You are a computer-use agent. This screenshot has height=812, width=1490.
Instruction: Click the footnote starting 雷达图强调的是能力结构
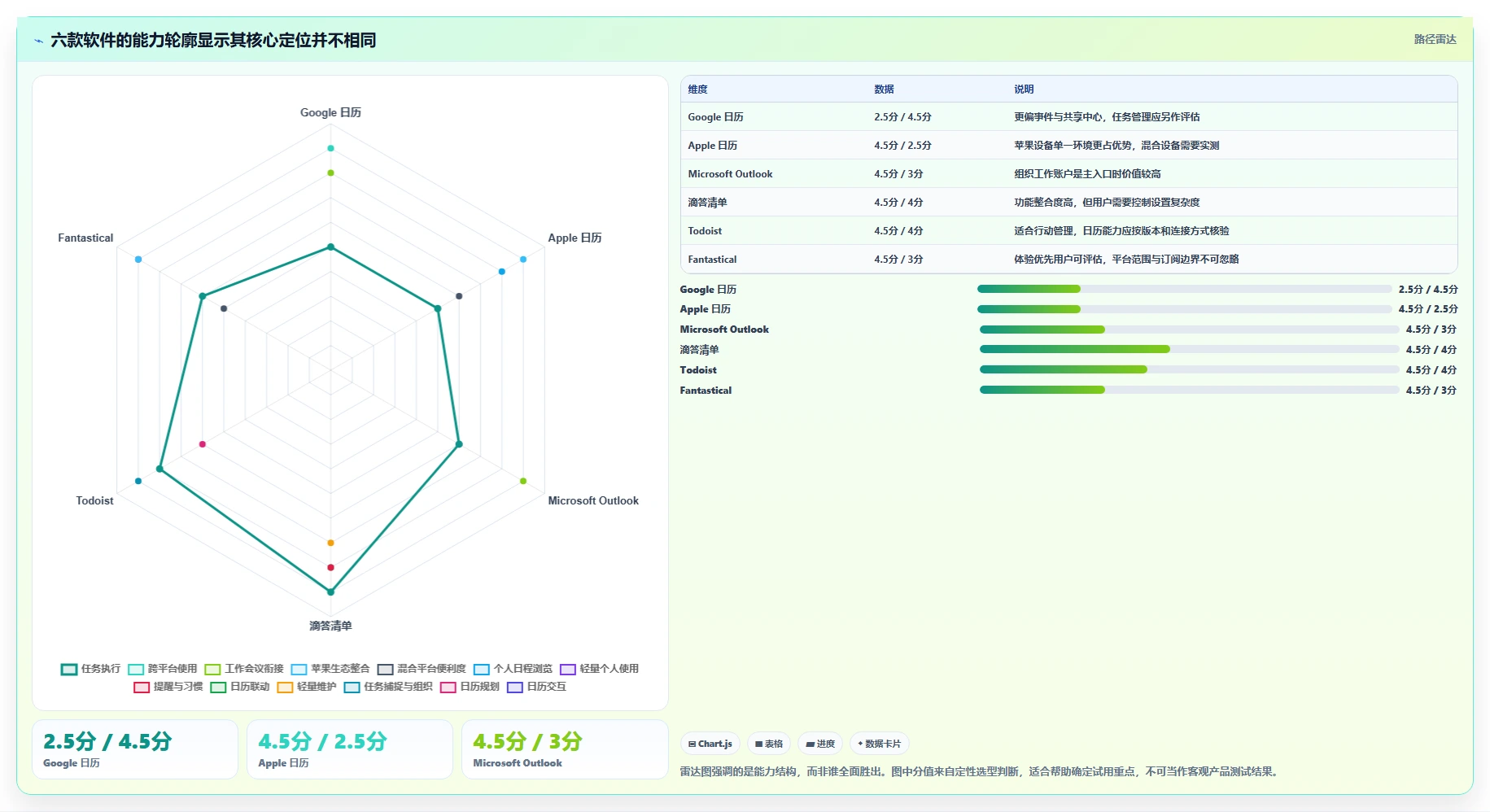[980, 771]
